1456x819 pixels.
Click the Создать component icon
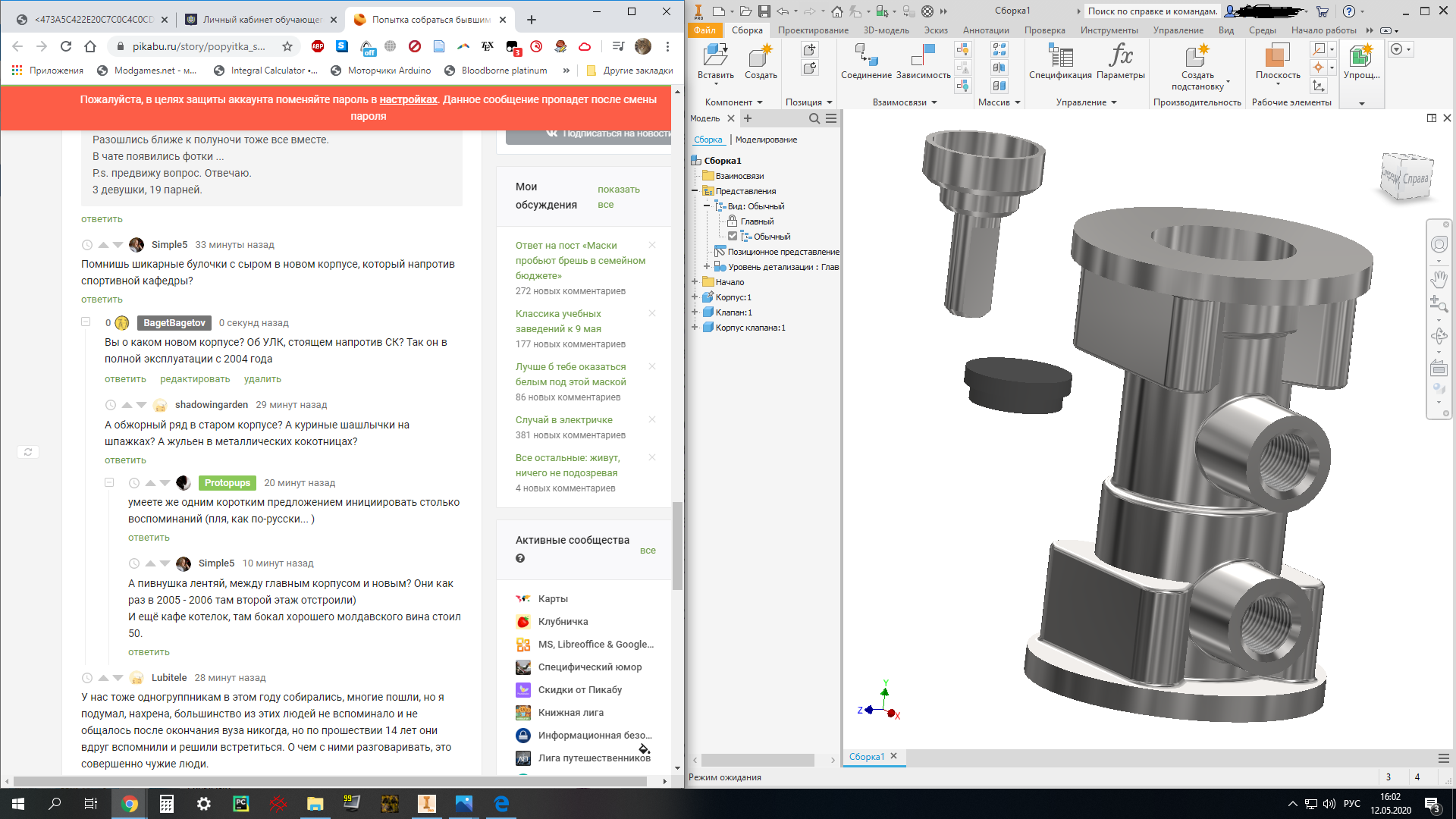tap(761, 56)
